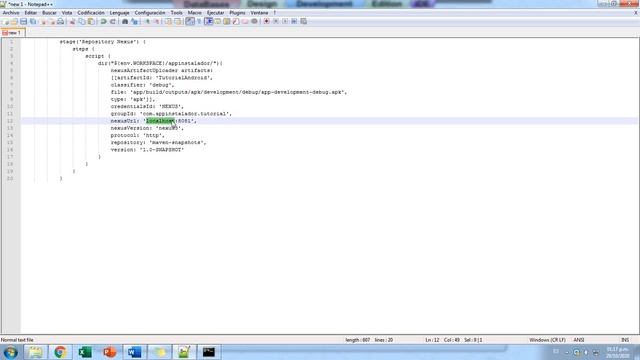Screen dimensions: 640x360
Task: Click the Undo toolbar icon
Action: click(x=103, y=21)
